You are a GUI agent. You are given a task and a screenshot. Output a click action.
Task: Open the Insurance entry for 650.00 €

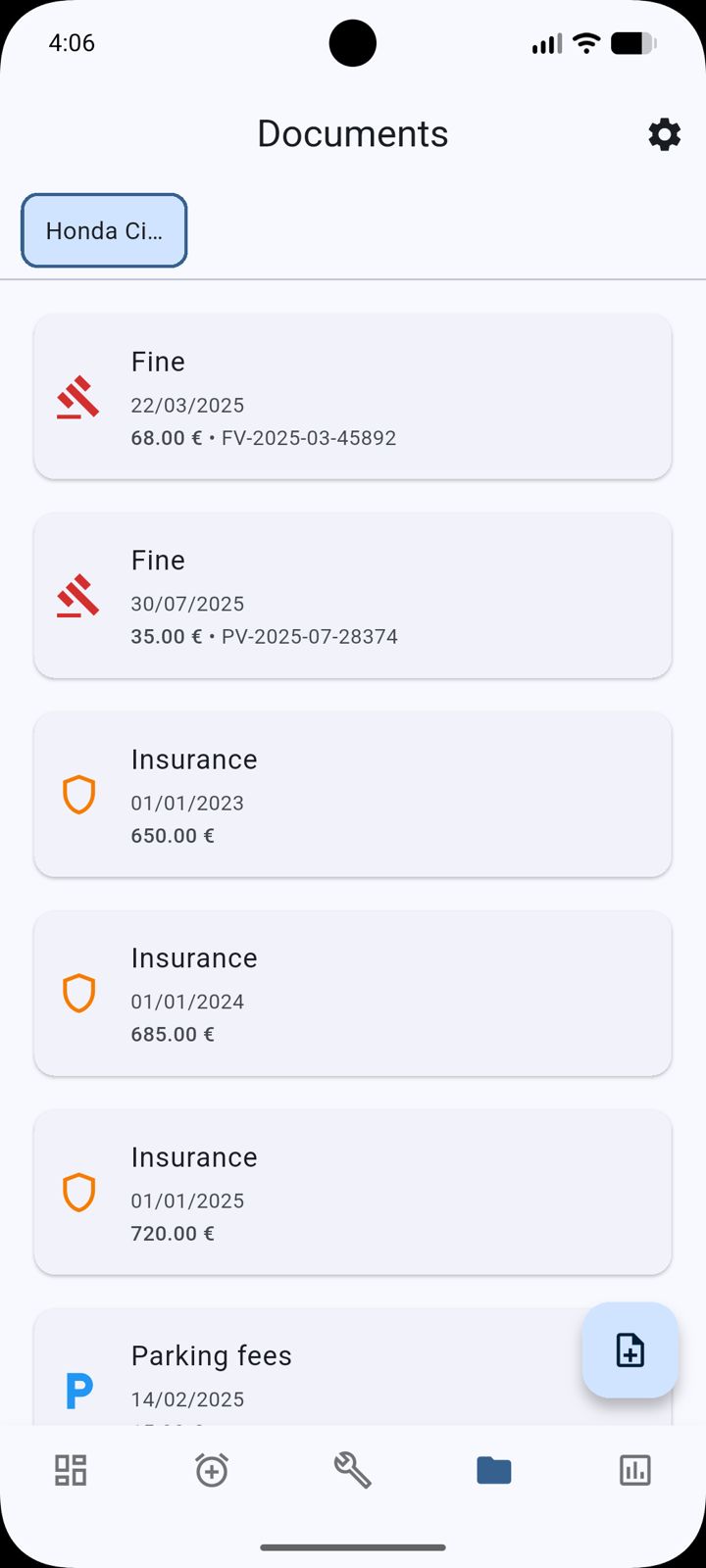tap(353, 795)
